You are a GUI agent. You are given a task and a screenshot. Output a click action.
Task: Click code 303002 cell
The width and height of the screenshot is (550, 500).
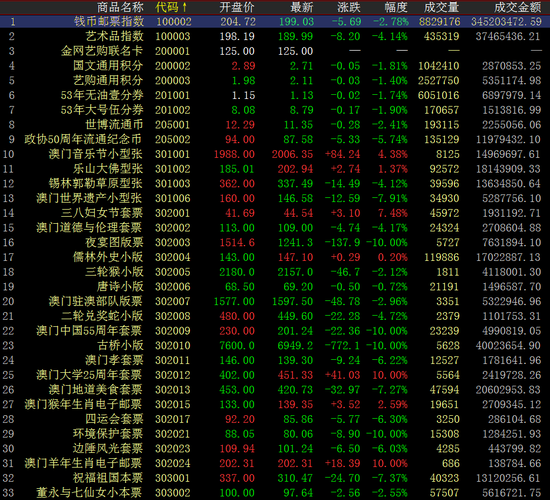[173, 493]
